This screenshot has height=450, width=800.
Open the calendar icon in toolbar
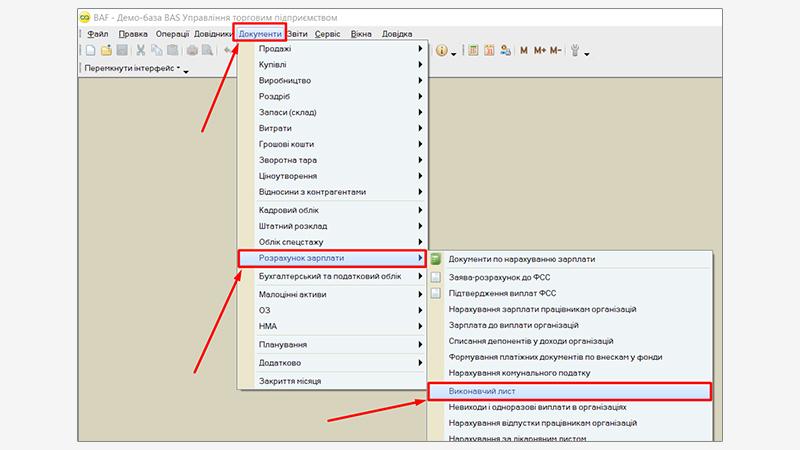[489, 51]
